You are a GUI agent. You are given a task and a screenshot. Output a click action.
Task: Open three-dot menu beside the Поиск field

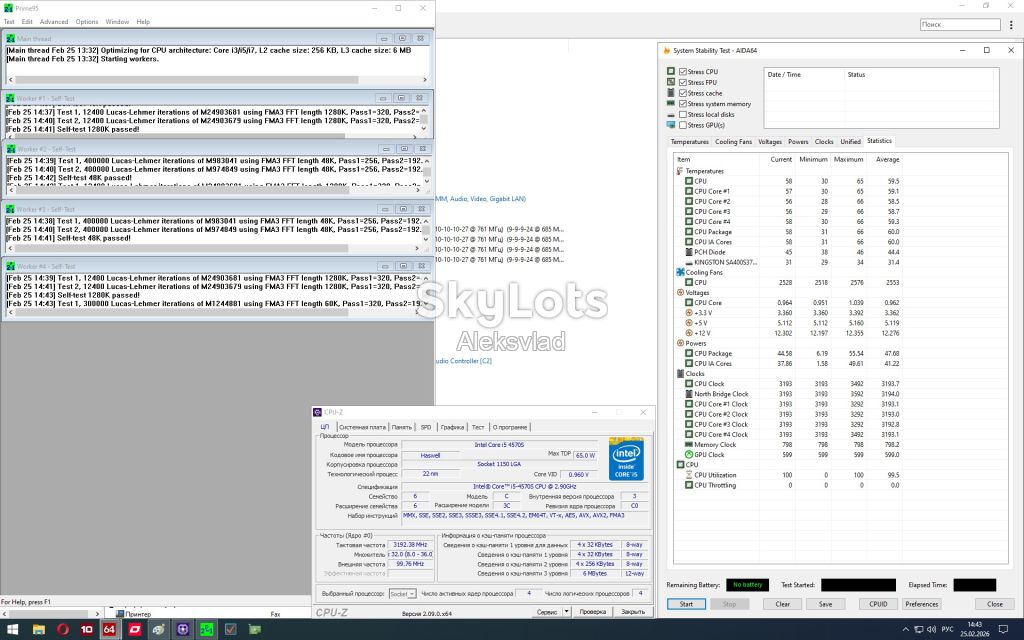(1011, 25)
